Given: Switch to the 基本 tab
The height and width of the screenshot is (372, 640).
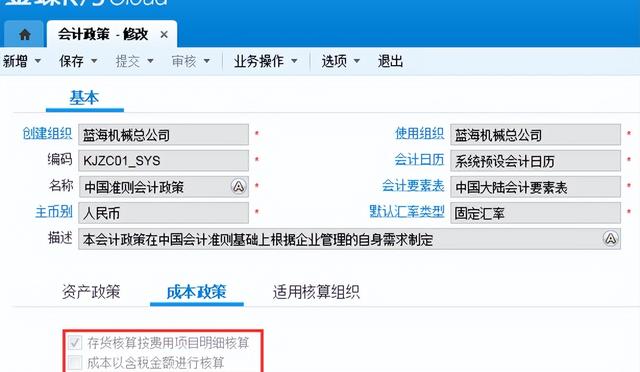Looking at the screenshot, I should click(x=84, y=98).
